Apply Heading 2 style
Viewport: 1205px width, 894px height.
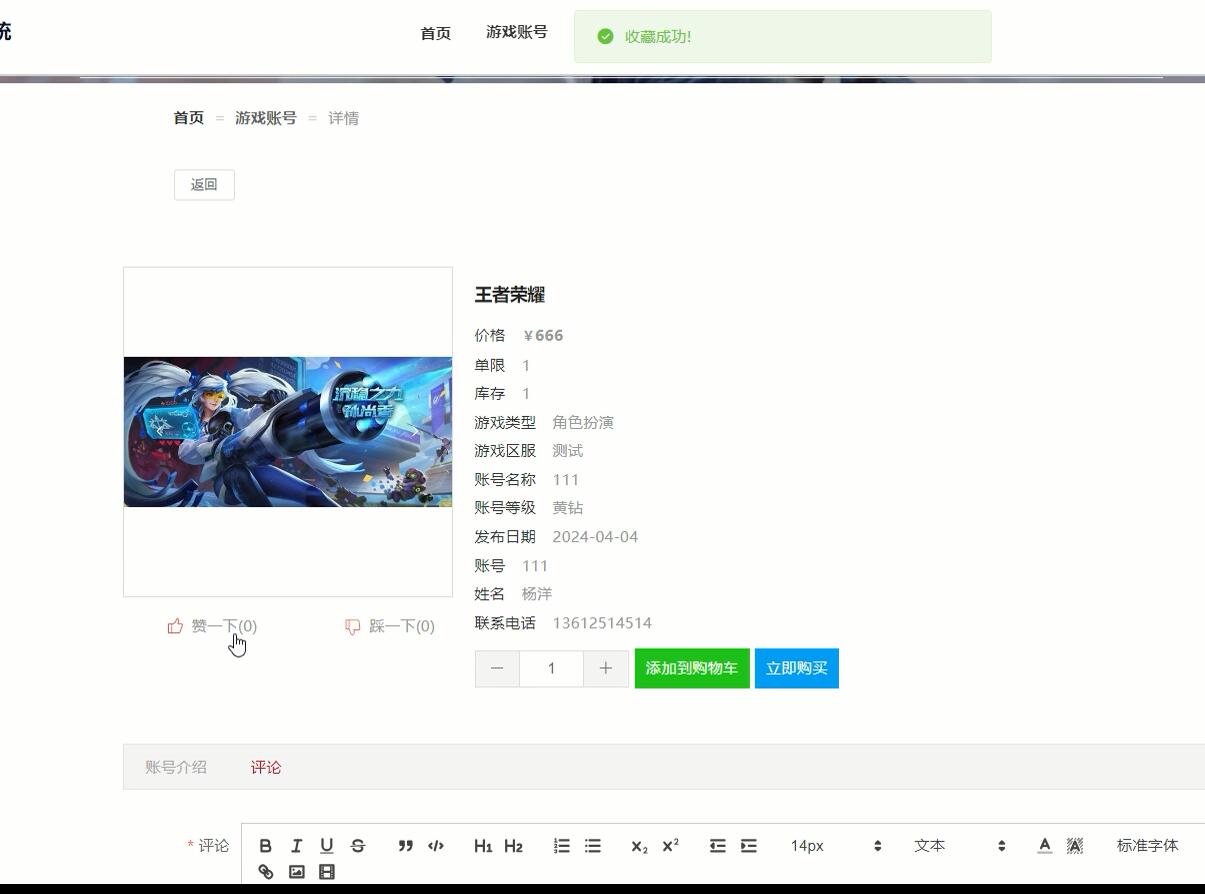tap(513, 845)
